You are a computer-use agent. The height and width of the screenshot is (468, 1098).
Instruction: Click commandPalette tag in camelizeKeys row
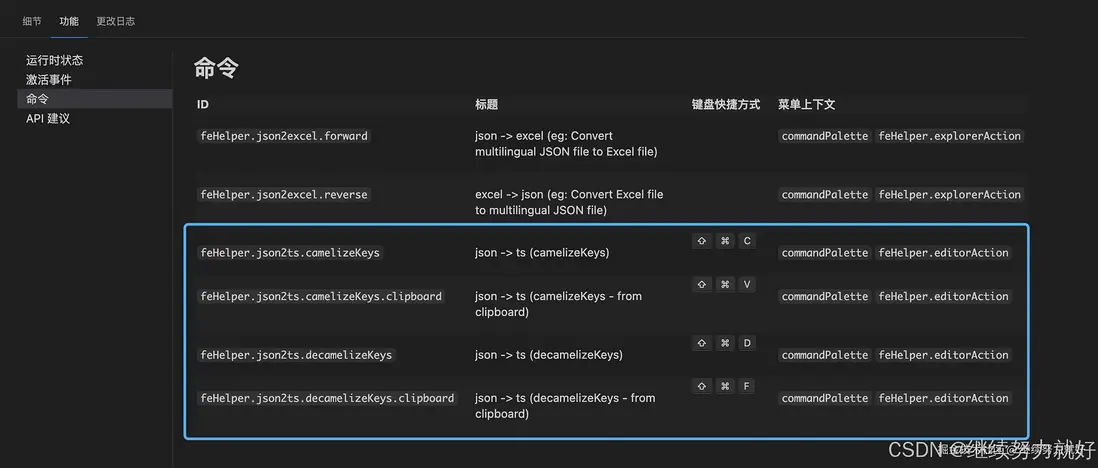coord(824,252)
